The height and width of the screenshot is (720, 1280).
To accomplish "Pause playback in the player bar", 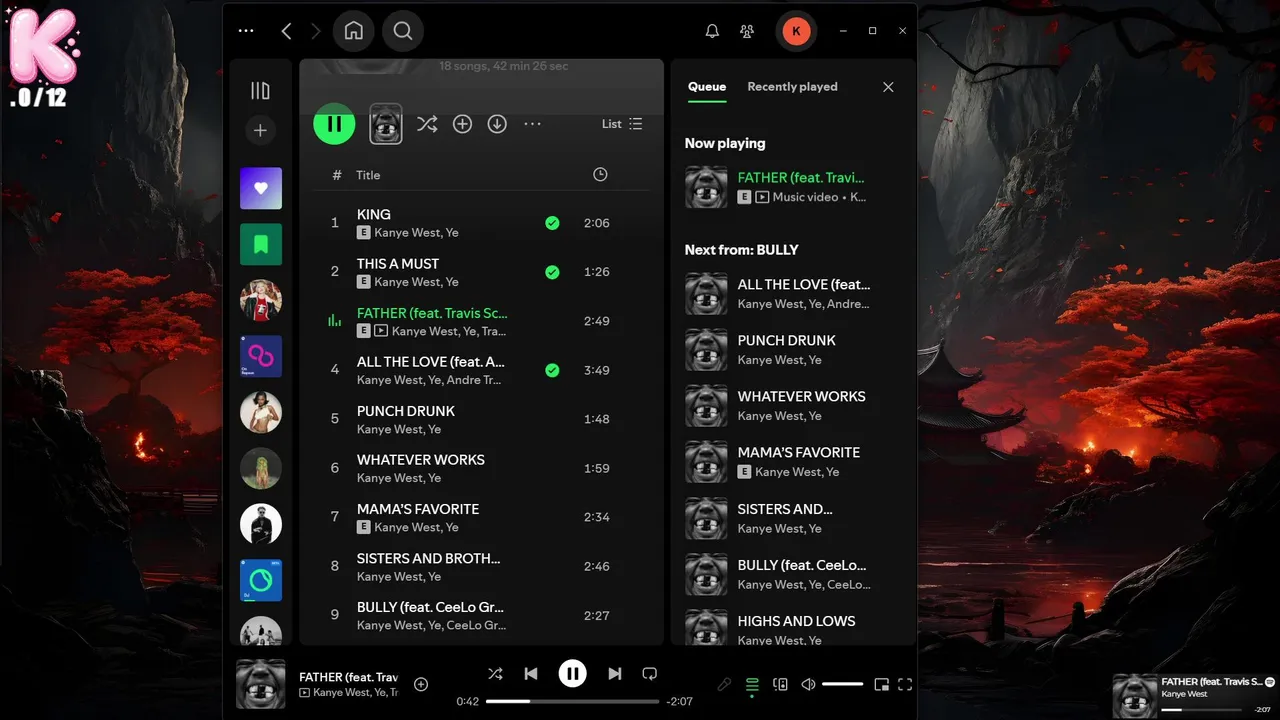I will click(x=572, y=674).
